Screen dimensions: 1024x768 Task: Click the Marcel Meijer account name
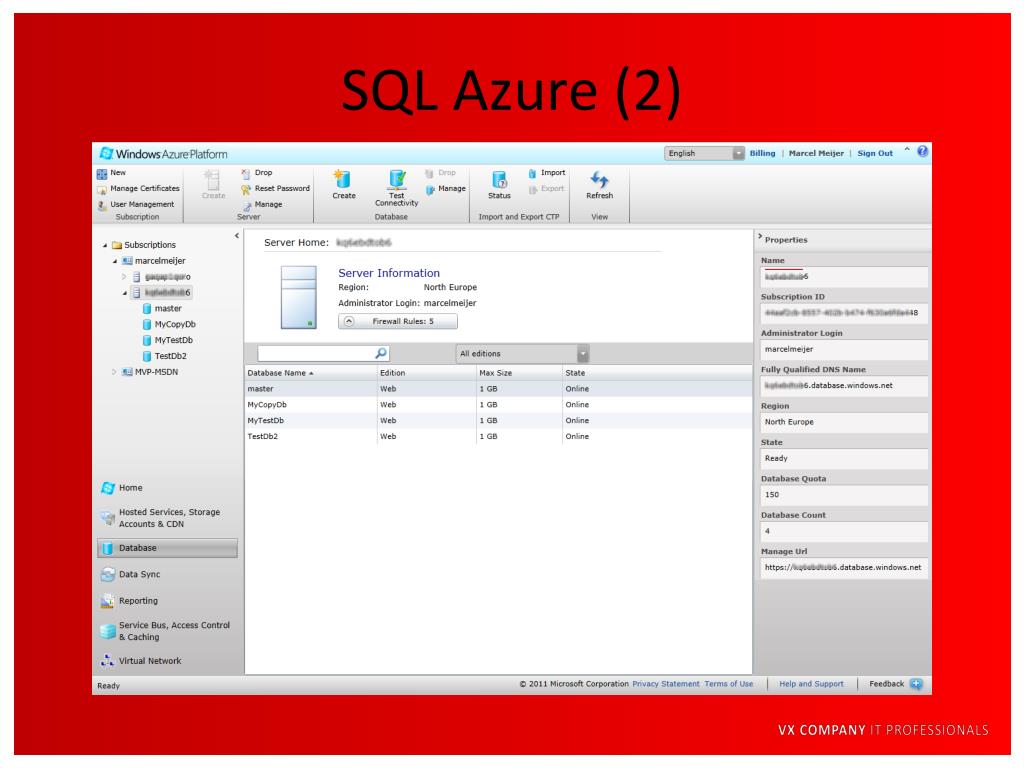point(816,153)
